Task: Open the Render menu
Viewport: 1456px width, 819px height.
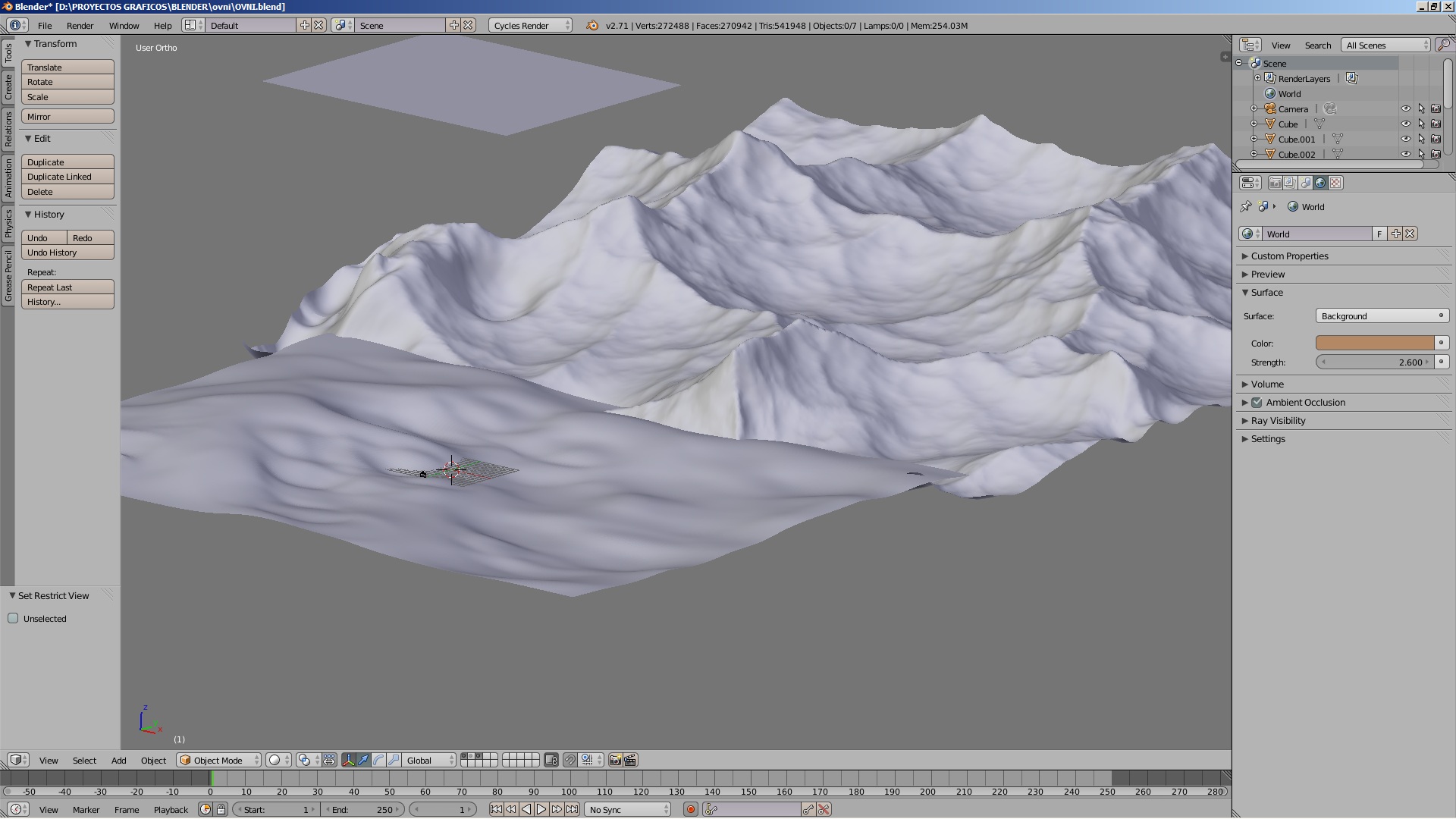Action: click(x=80, y=26)
